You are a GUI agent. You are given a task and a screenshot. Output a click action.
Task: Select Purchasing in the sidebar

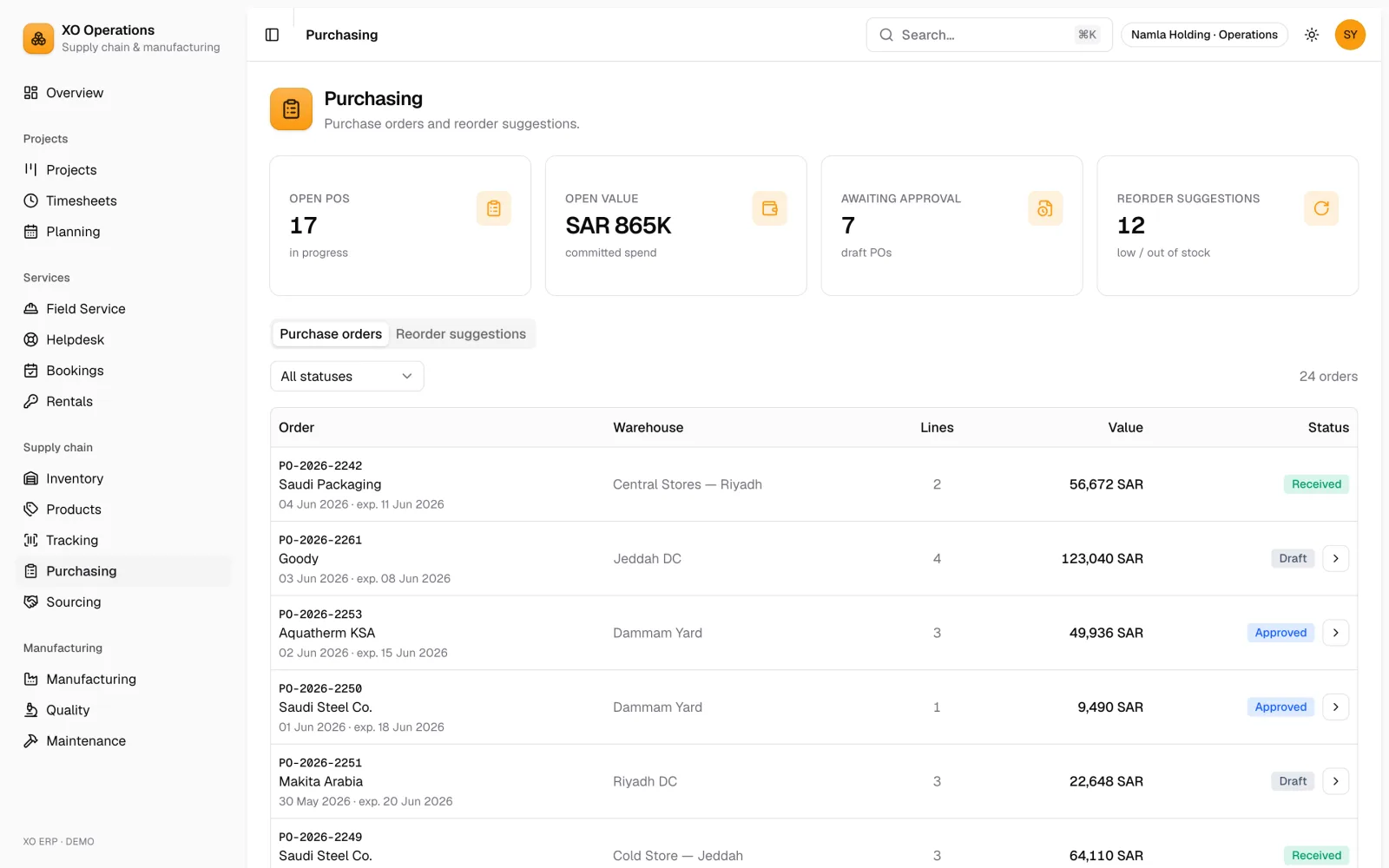124,571
